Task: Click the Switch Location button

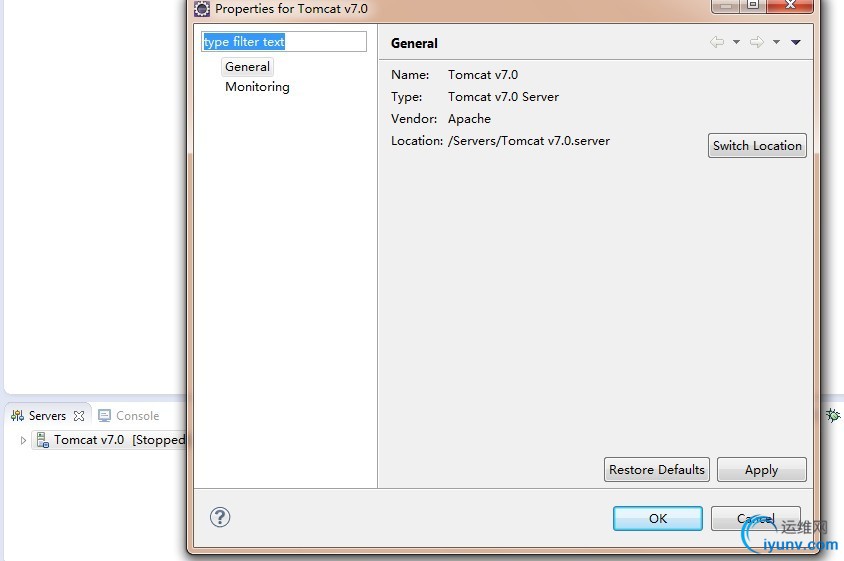Action: tap(757, 145)
